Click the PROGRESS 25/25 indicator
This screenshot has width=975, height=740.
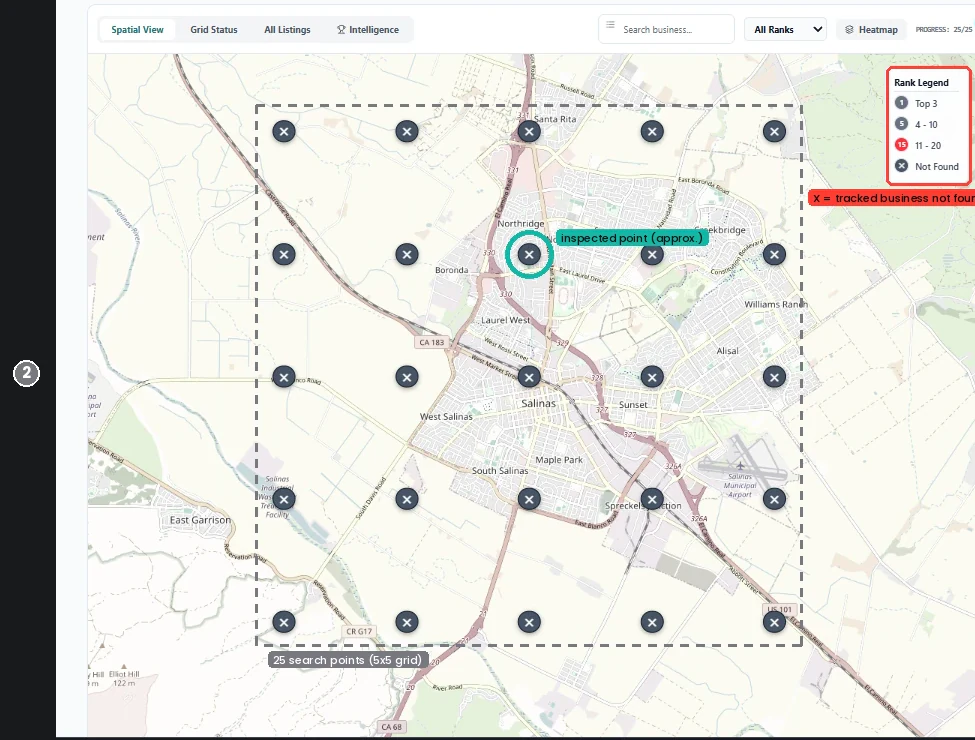click(943, 30)
